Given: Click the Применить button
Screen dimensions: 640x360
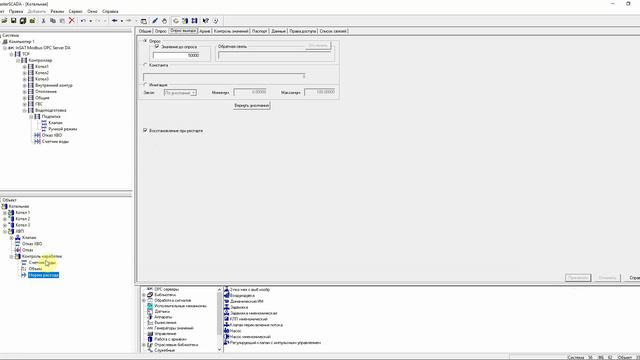Looking at the screenshot, I should 578,278.
